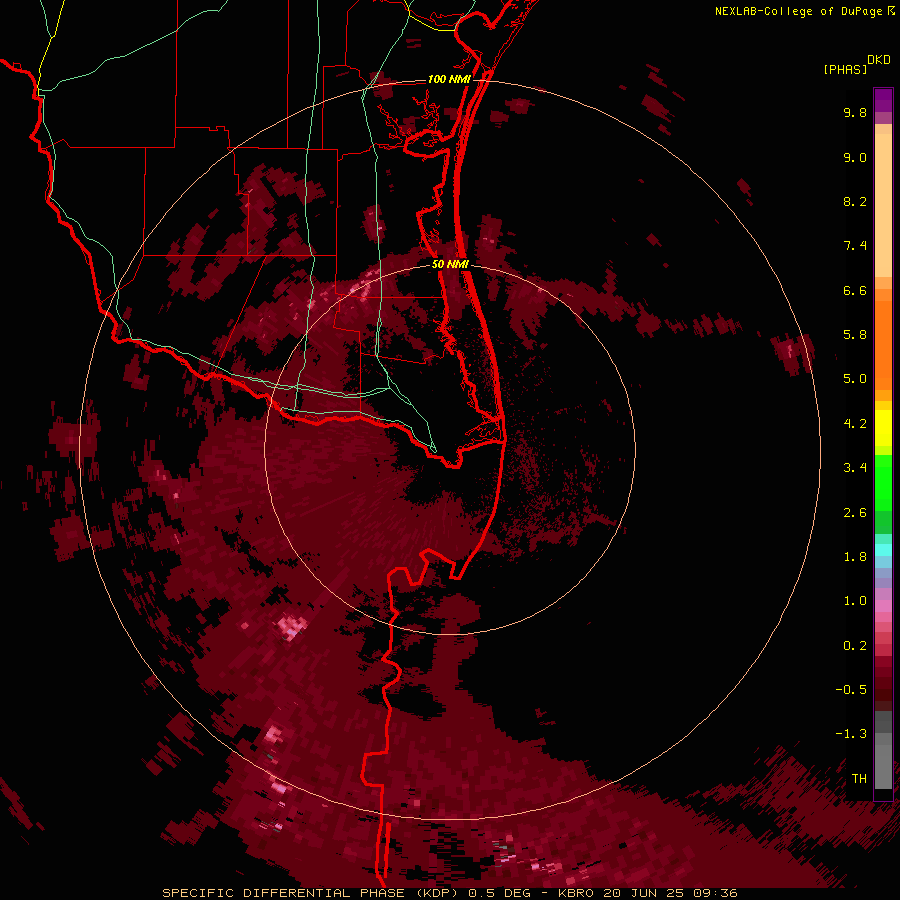The width and height of the screenshot is (900, 900).
Task: Click the 4.2 color scale label
Action: pos(855,424)
